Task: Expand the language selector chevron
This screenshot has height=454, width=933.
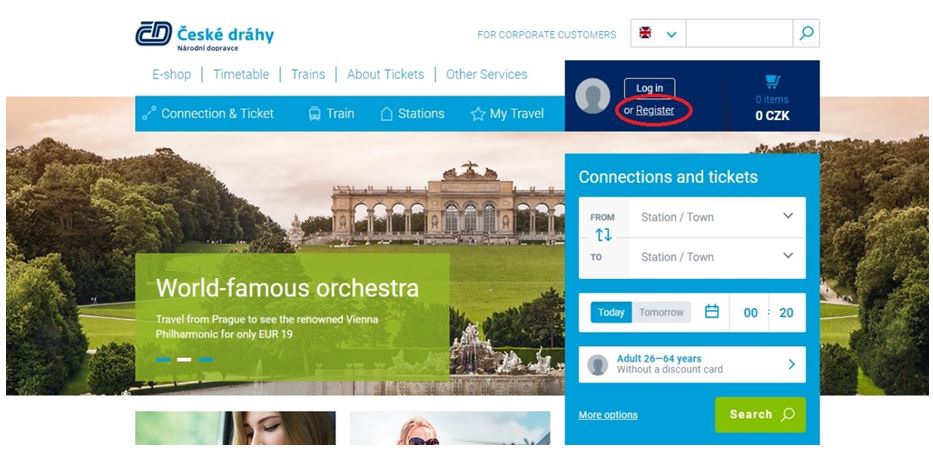Action: (x=672, y=35)
